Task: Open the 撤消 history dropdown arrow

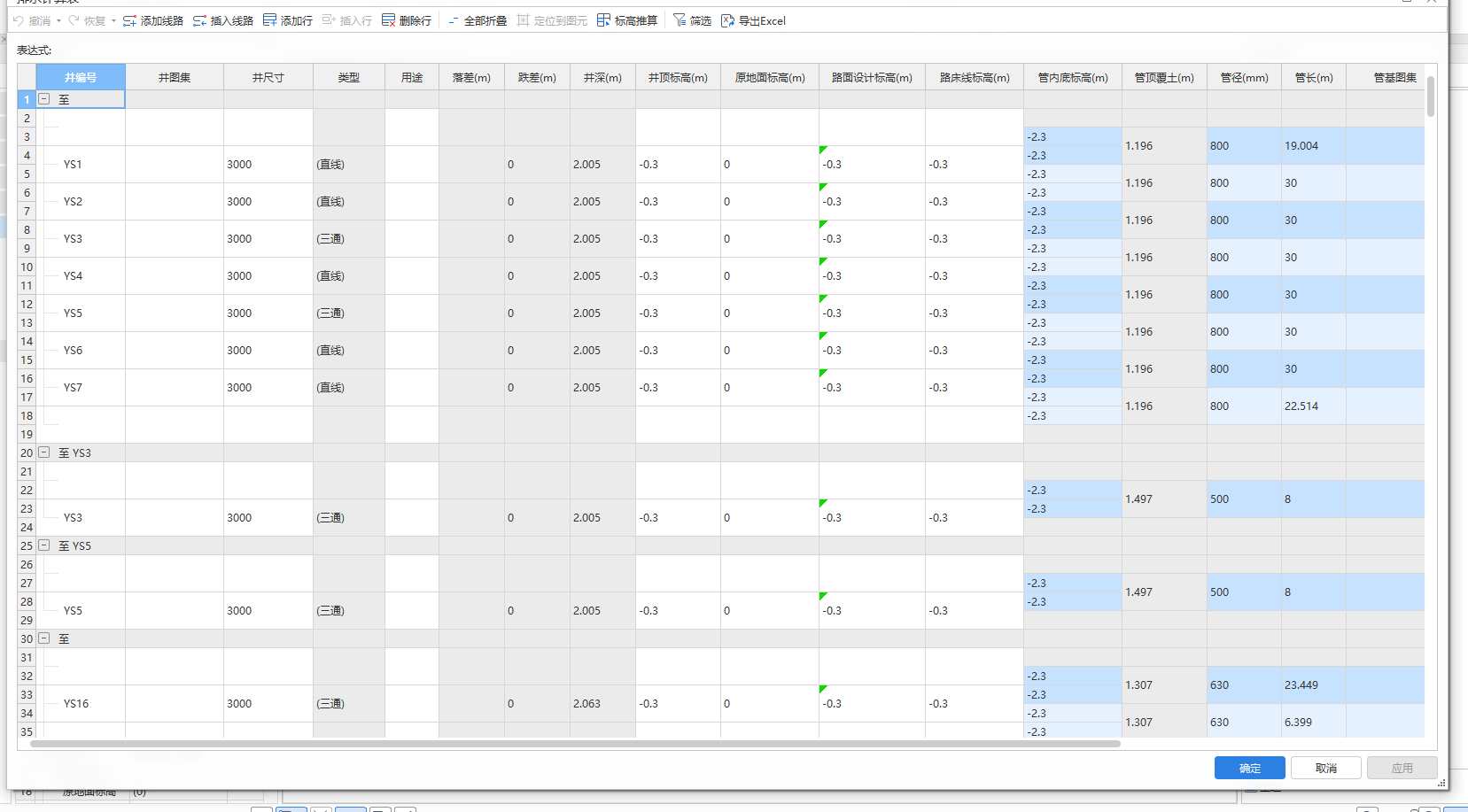Action: click(58, 20)
